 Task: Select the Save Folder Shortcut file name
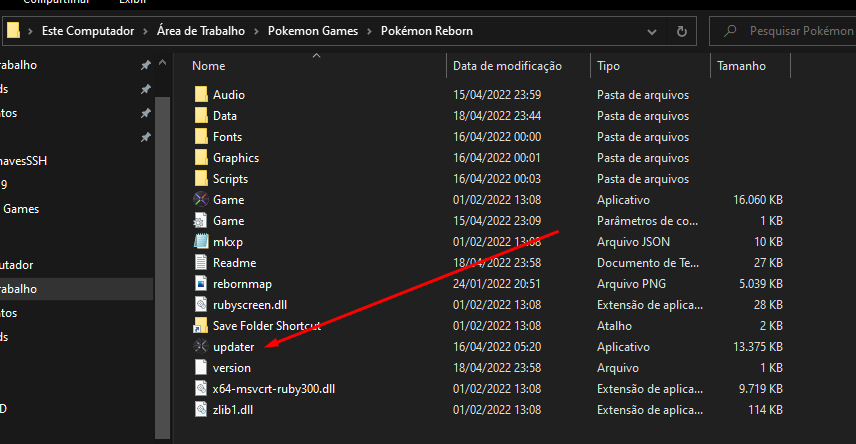click(267, 326)
